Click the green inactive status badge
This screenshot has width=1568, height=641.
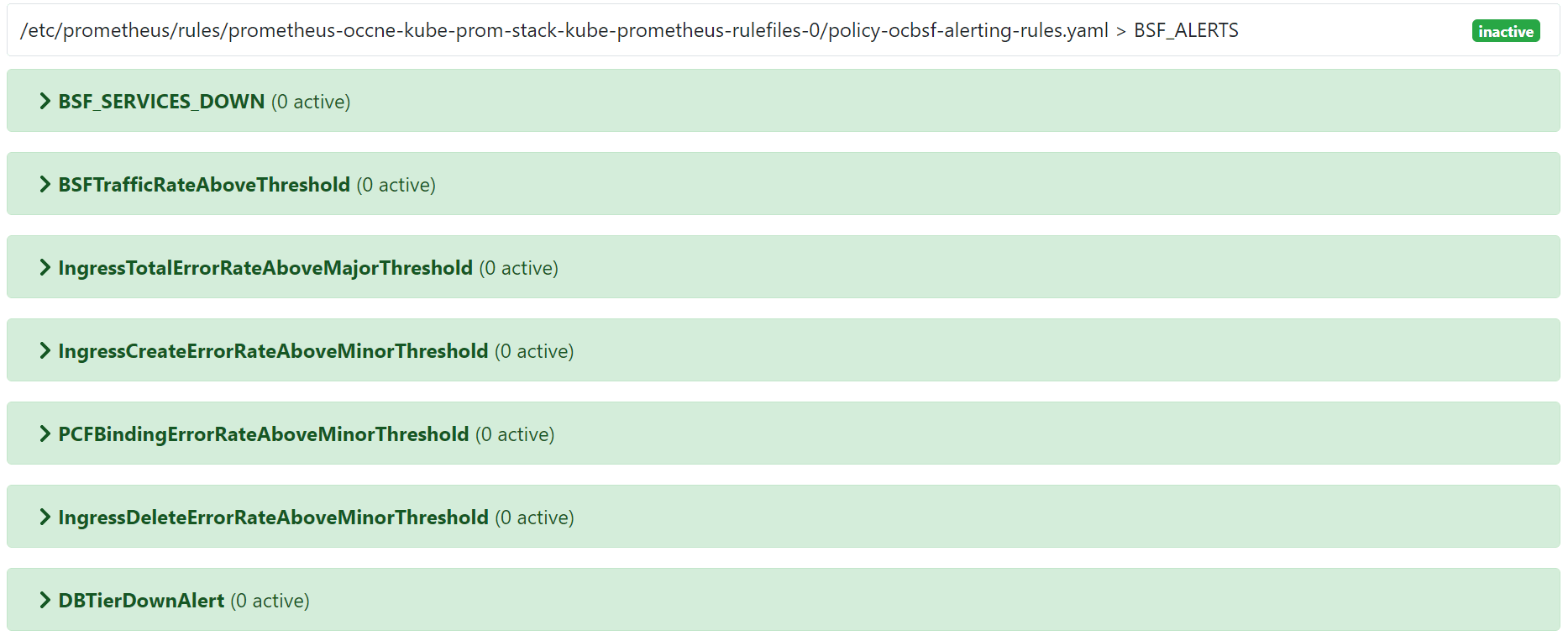1506,30
